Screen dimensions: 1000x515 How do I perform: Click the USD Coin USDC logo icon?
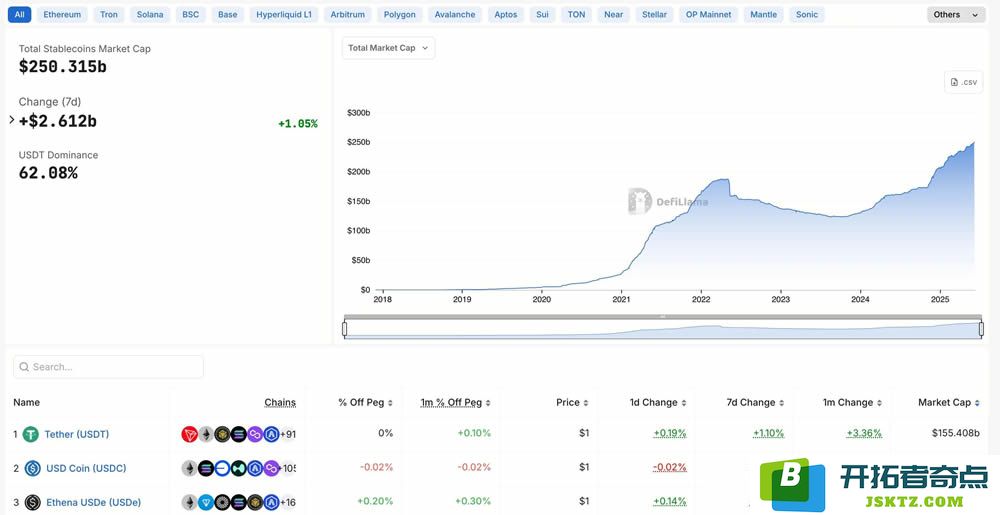pos(33,468)
